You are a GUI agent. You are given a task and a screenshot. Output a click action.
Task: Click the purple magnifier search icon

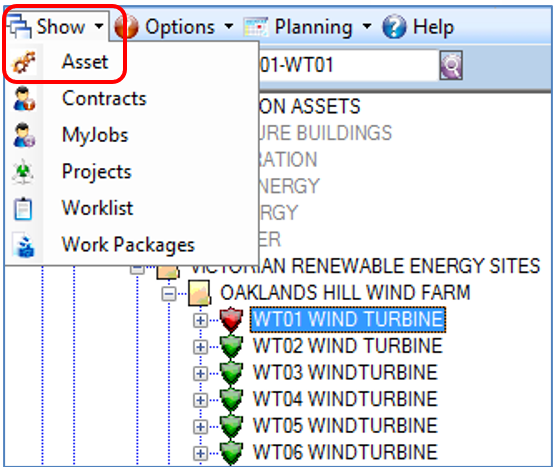[451, 65]
